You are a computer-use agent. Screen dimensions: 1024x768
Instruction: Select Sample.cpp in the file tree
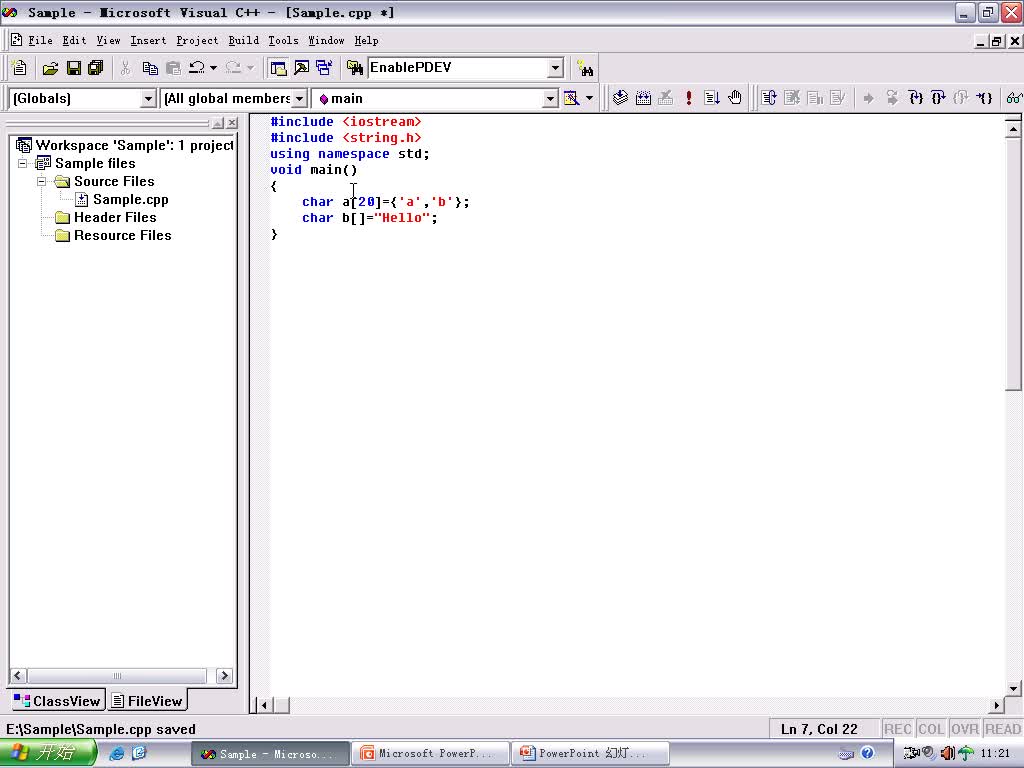coord(131,200)
